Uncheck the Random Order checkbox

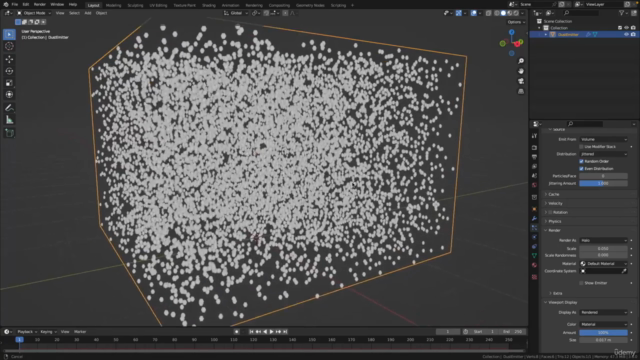click(x=582, y=161)
